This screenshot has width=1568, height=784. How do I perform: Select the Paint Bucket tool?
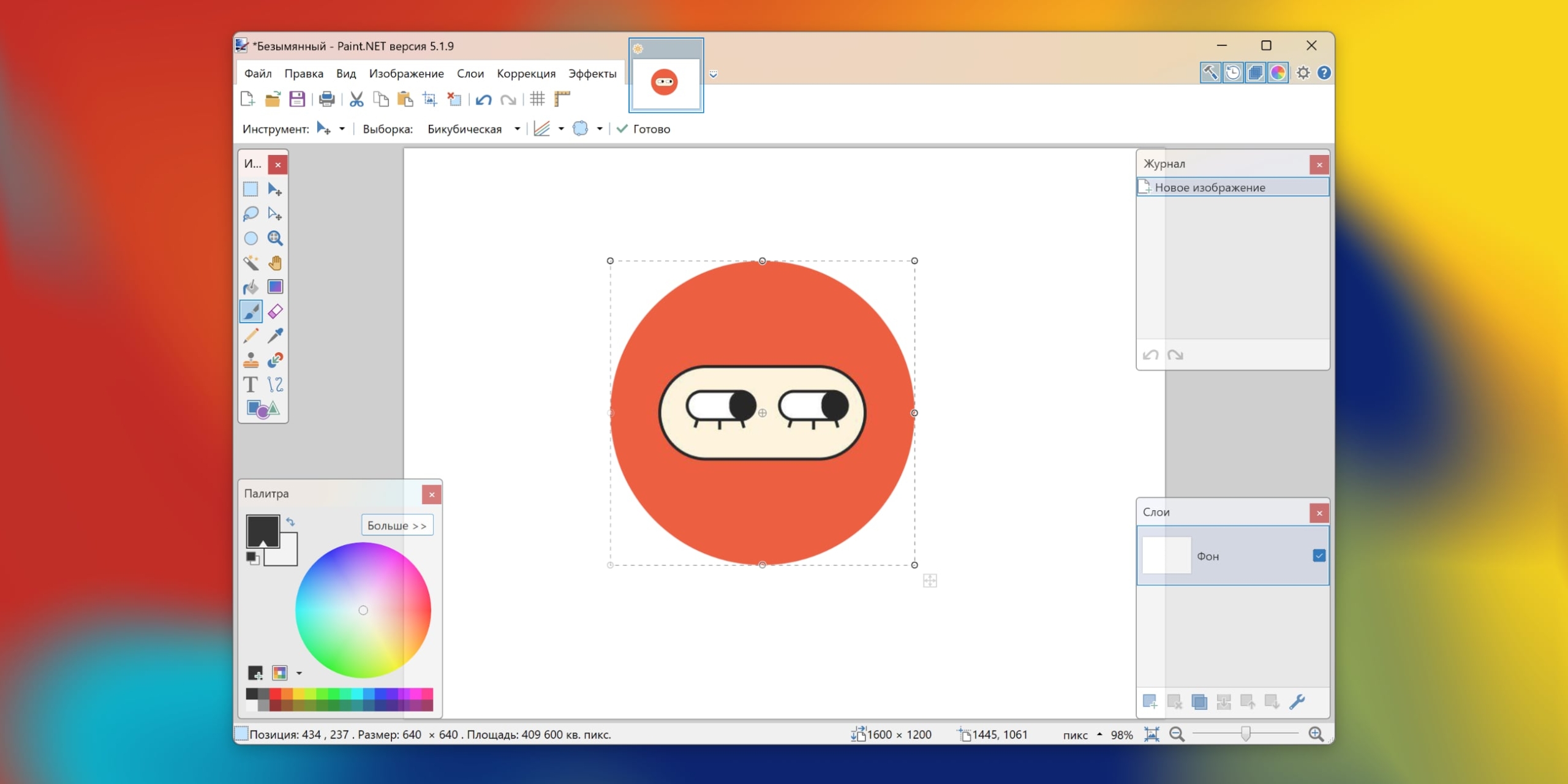click(251, 287)
